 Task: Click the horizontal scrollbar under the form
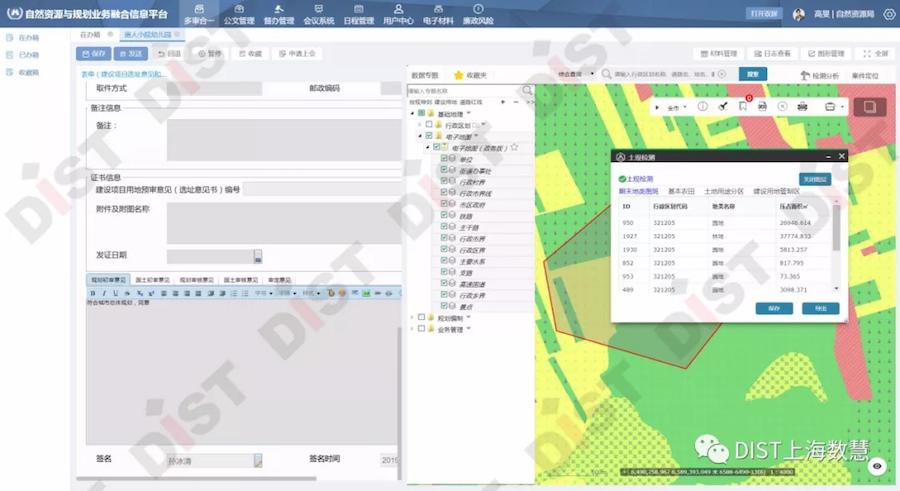[x=196, y=478]
